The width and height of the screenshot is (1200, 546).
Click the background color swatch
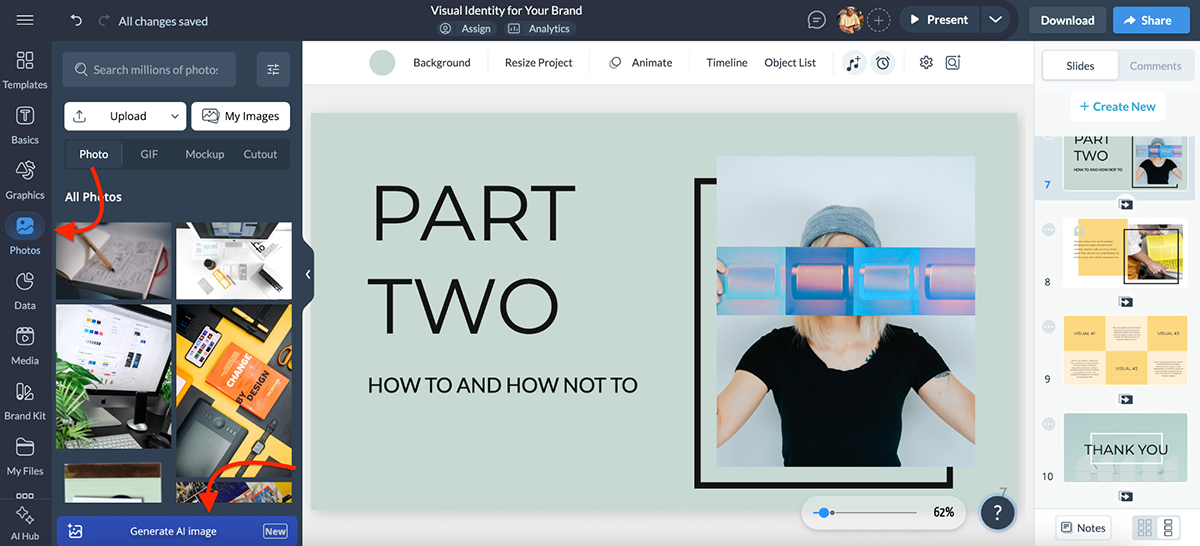[382, 62]
